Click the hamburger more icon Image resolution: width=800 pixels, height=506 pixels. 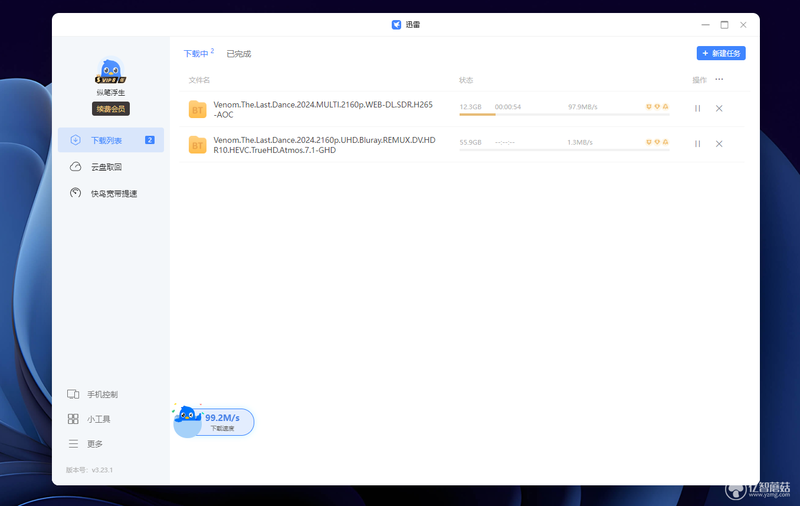[73, 444]
